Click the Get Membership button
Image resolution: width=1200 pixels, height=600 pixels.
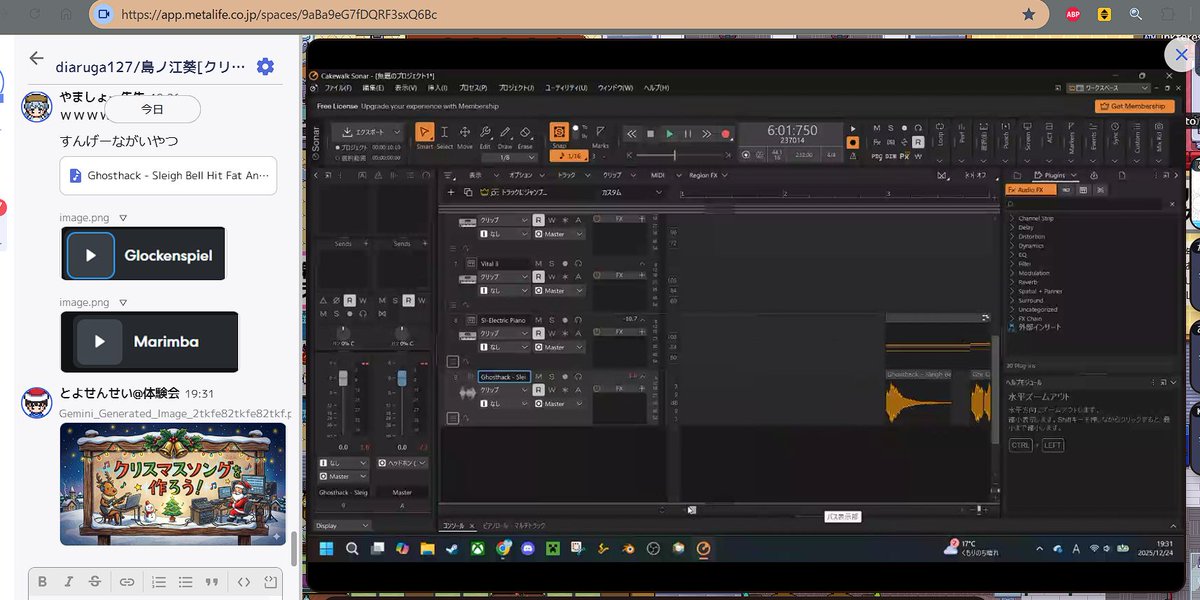click(x=1134, y=106)
